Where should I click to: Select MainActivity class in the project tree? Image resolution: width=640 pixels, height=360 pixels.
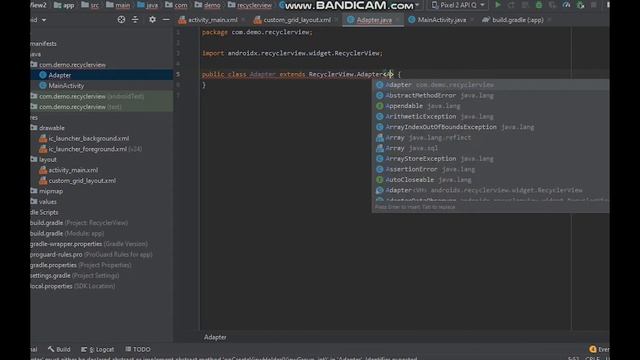[66, 86]
